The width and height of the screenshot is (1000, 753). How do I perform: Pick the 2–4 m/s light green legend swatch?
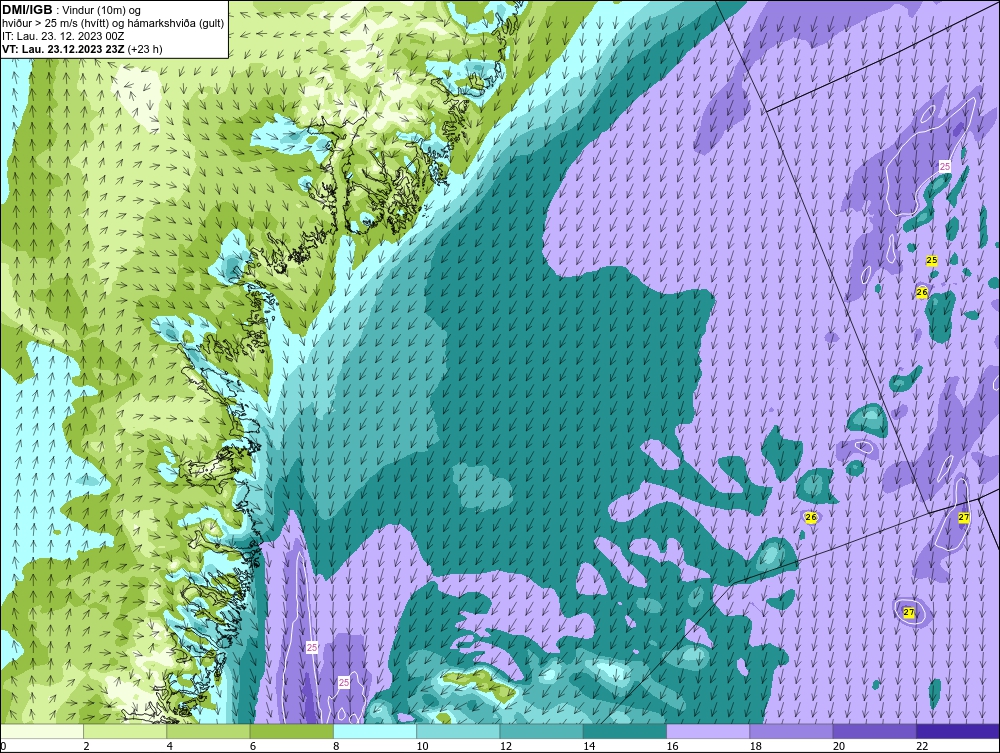tap(125, 731)
